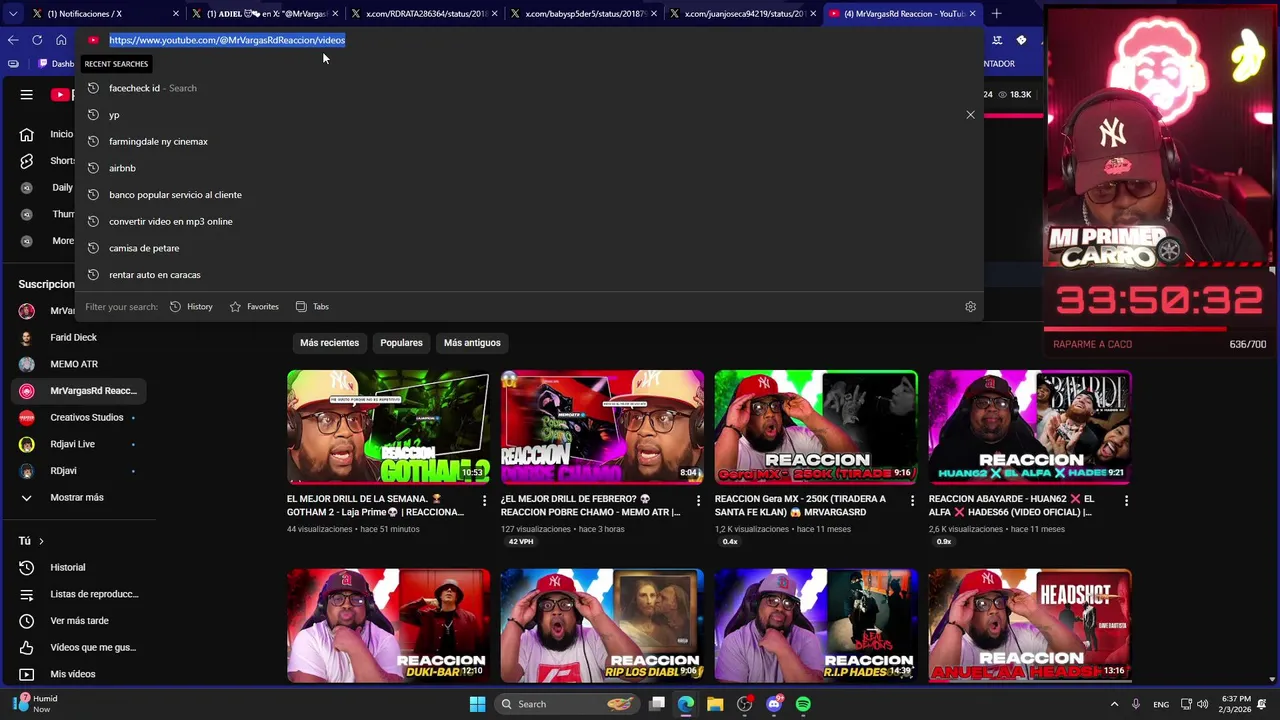Select 'camisa de petare' suggestion
Image resolution: width=1280 pixels, height=720 pixels.
coord(529,248)
